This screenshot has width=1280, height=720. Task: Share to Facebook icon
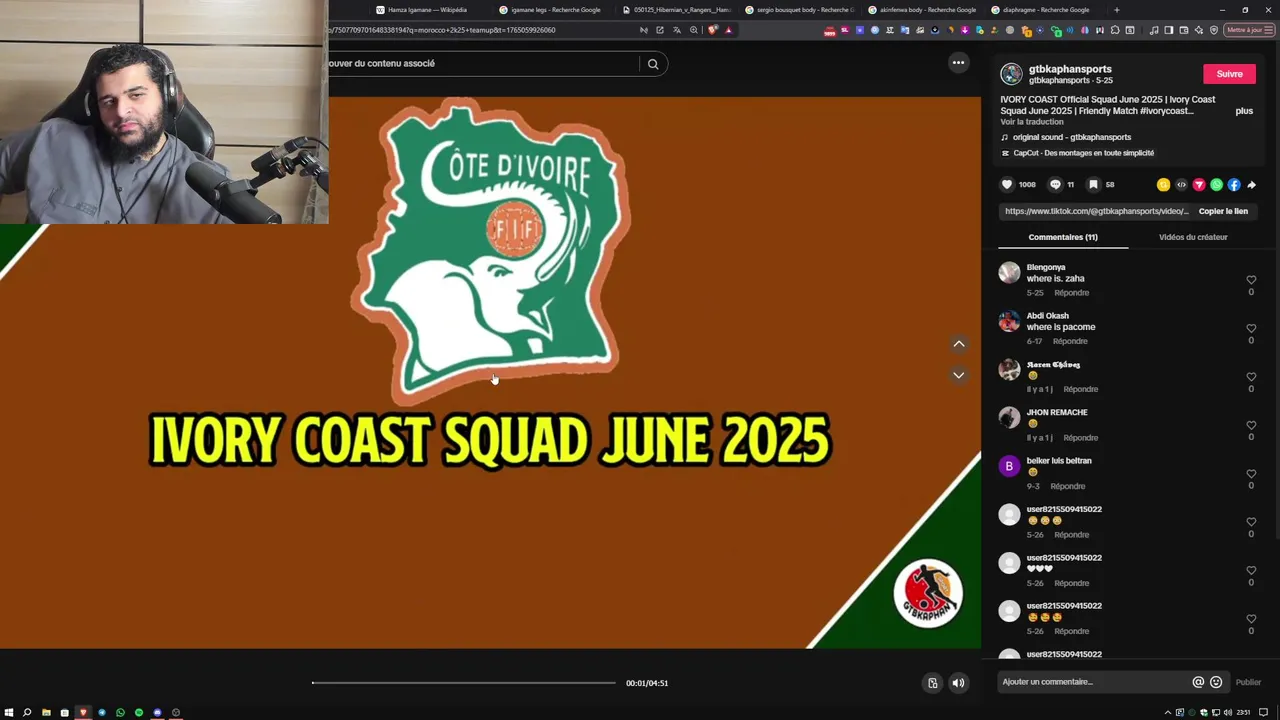point(1234,185)
